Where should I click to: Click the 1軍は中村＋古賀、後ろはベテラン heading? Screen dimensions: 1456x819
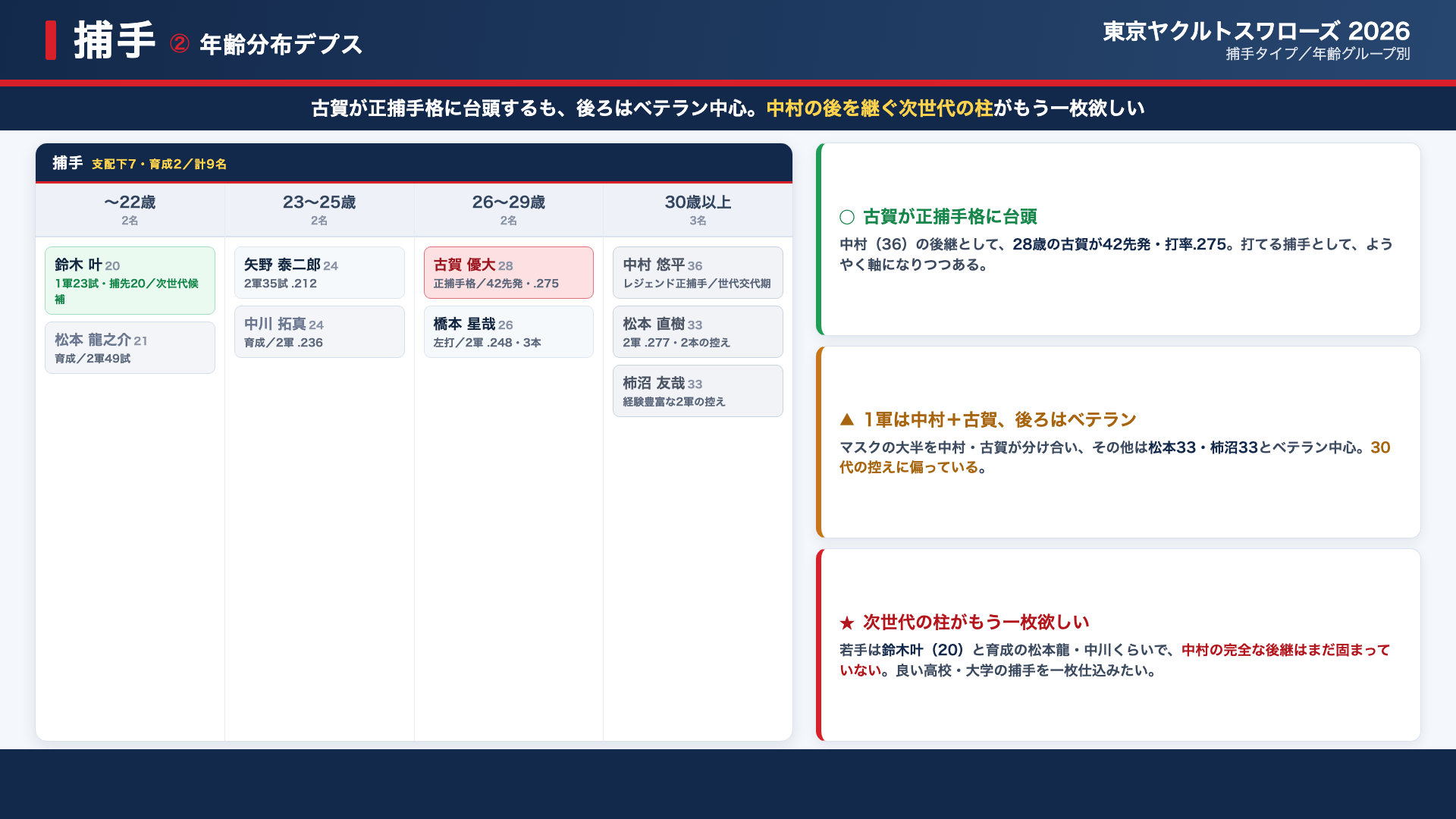click(x=1000, y=419)
